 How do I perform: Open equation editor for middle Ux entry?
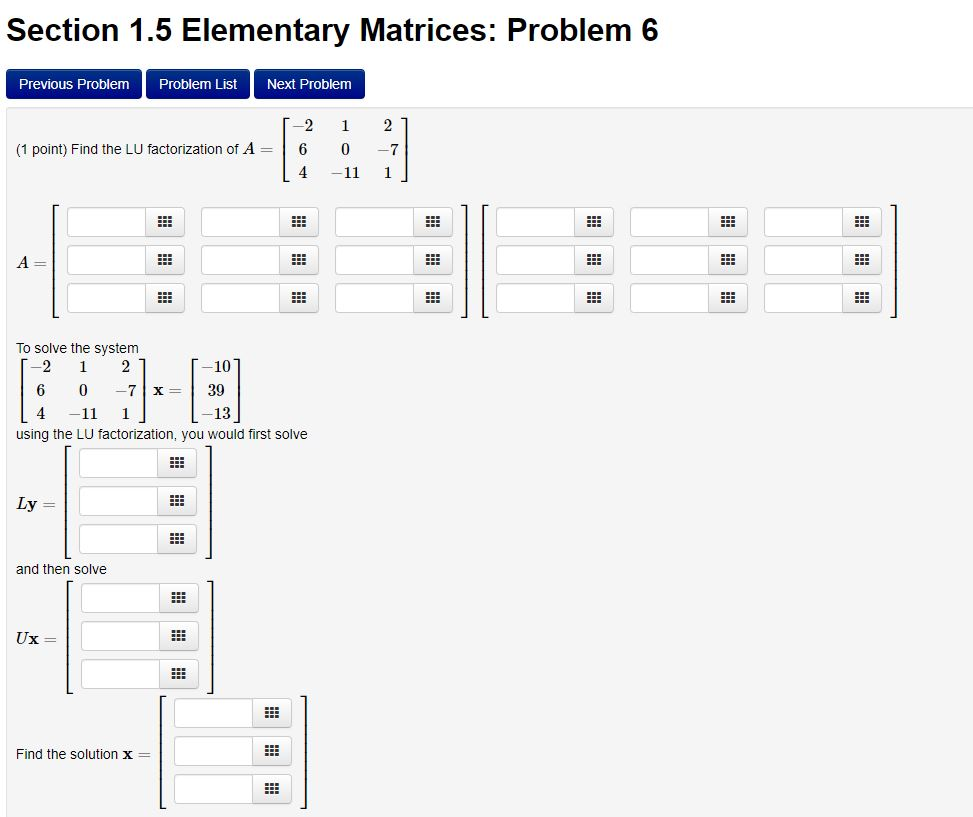point(177,635)
